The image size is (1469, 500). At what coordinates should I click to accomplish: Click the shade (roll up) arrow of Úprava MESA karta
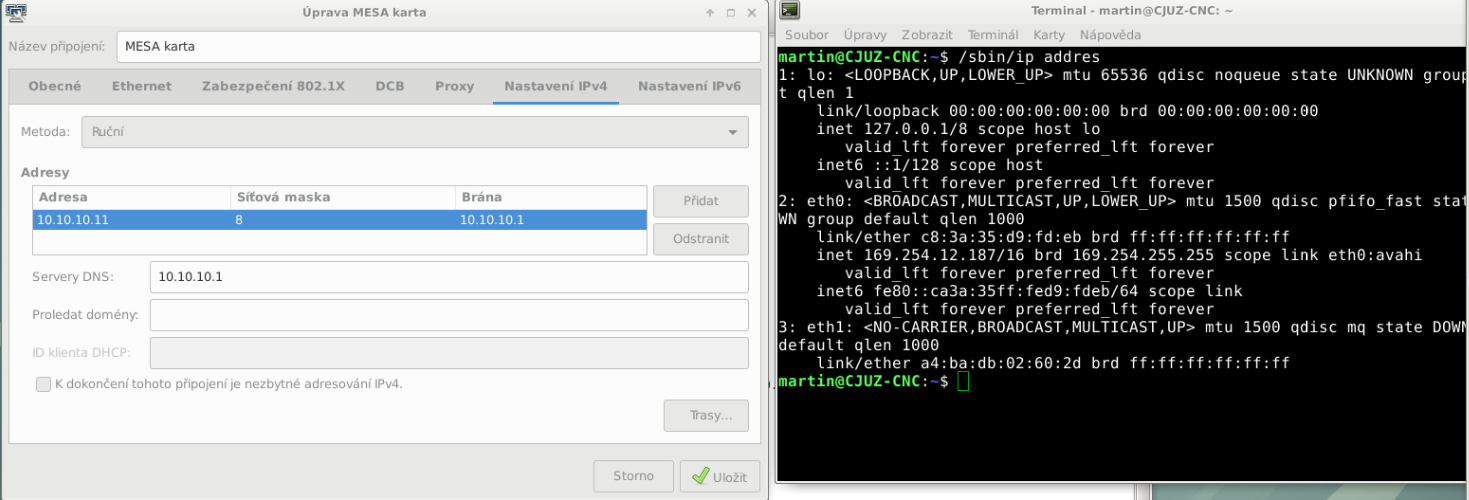pos(710,13)
